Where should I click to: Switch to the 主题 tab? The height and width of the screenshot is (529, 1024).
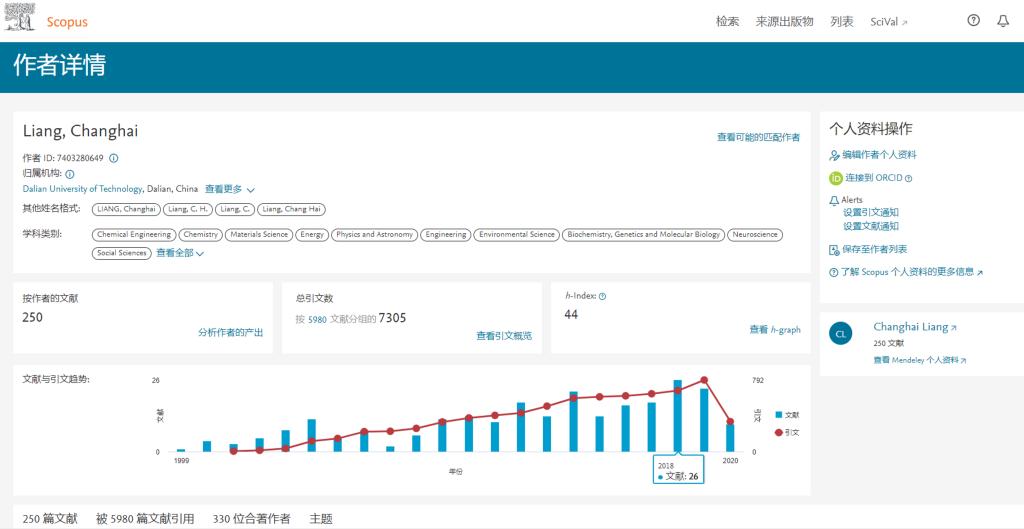pos(321,519)
